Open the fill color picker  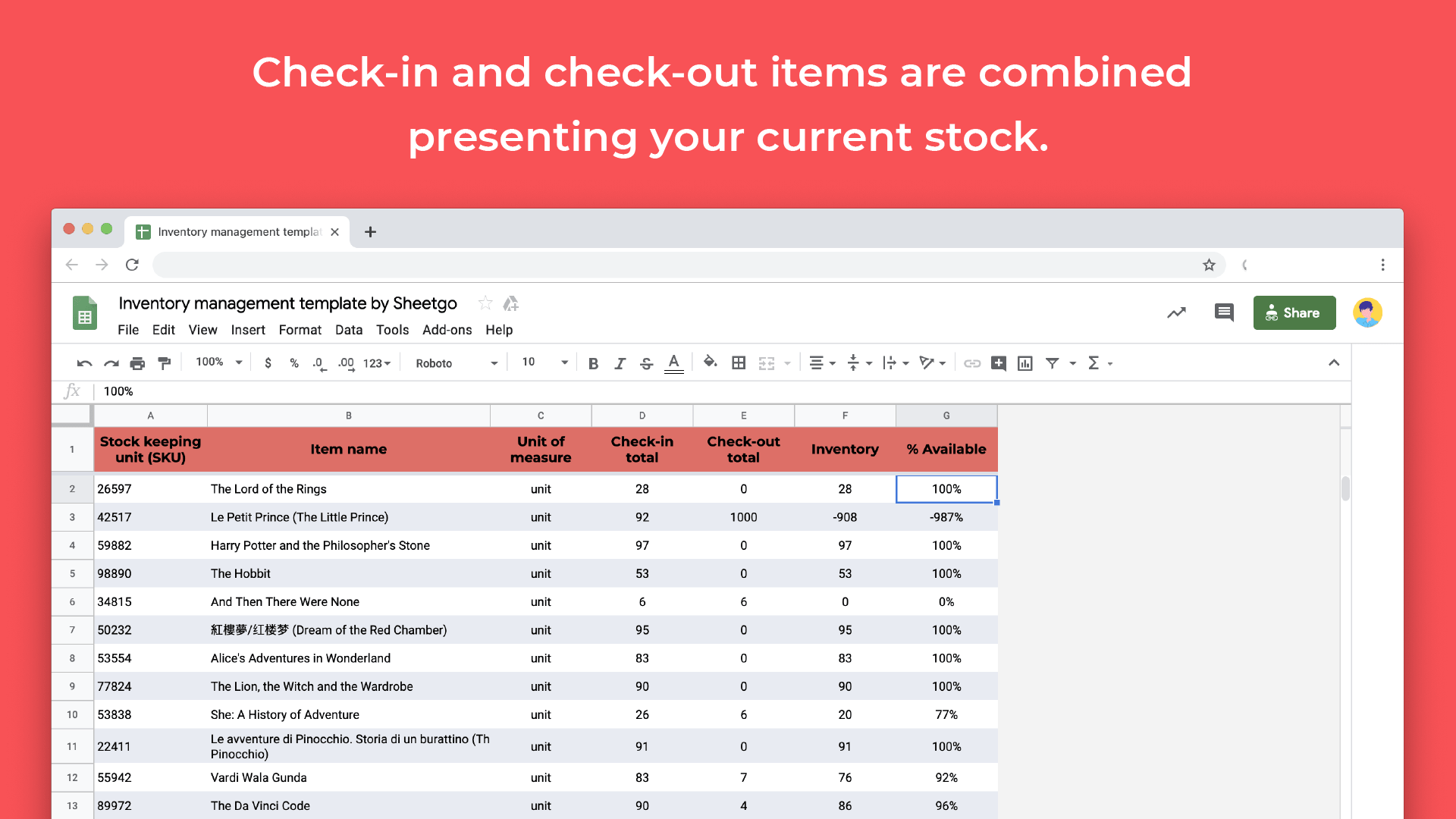[x=710, y=362]
